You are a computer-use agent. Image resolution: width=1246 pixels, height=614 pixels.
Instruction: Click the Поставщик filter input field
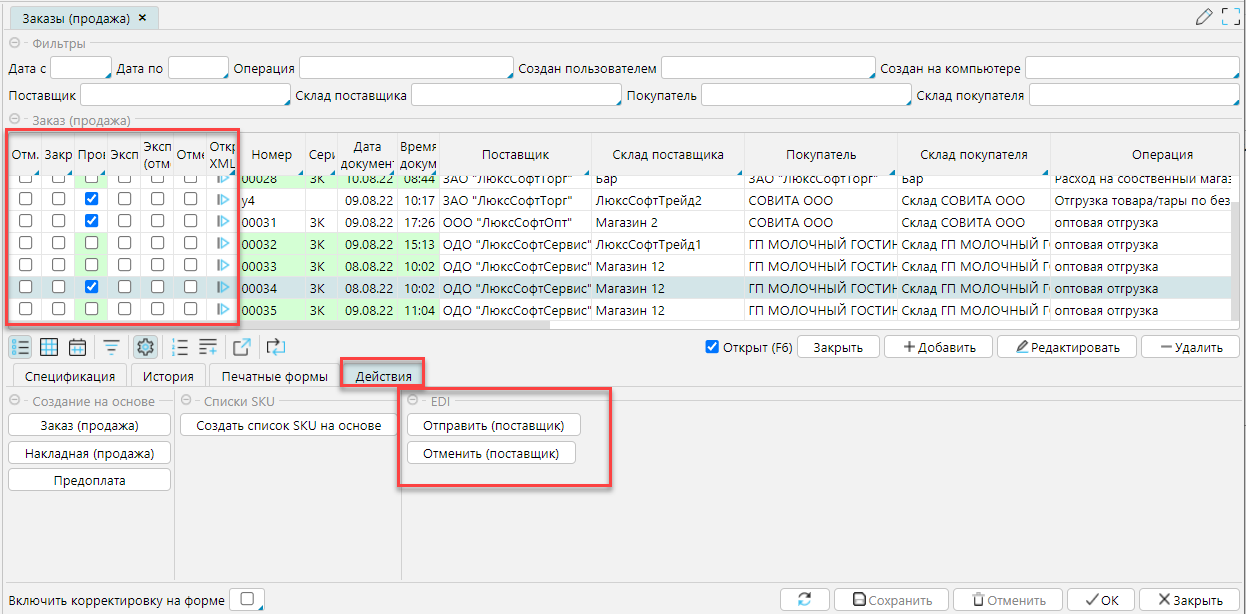(184, 95)
